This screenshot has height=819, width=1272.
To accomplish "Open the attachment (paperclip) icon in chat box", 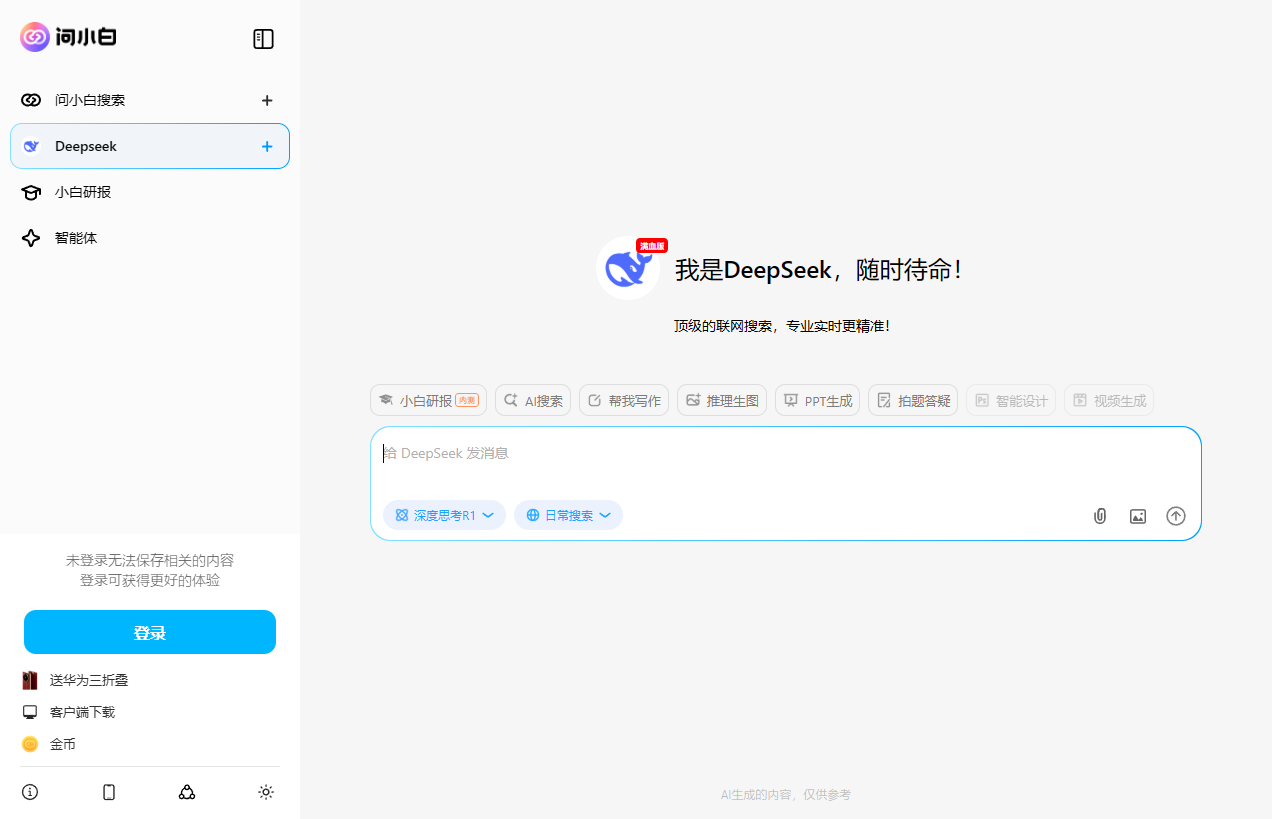I will pos(1099,516).
